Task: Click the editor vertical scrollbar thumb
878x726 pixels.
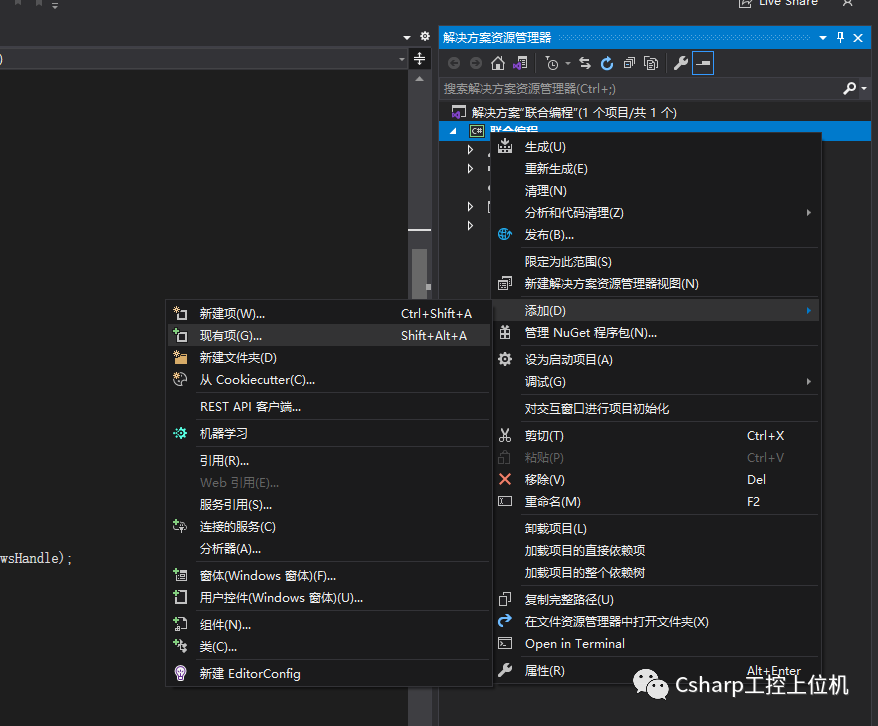Action: coord(419,273)
